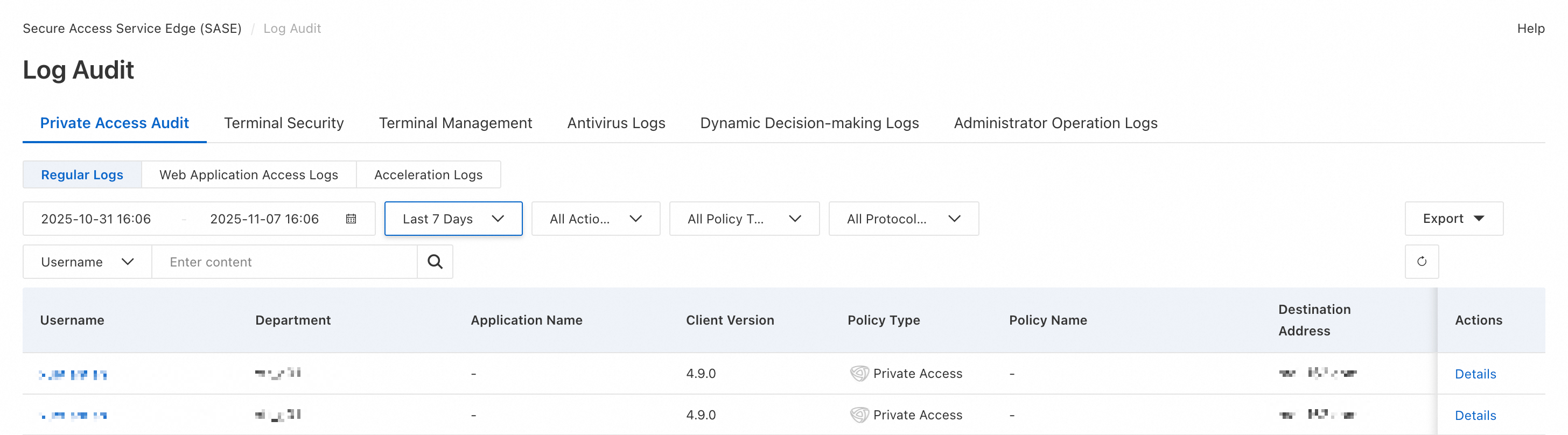
Task: Click the Enter content search field
Action: [284, 262]
